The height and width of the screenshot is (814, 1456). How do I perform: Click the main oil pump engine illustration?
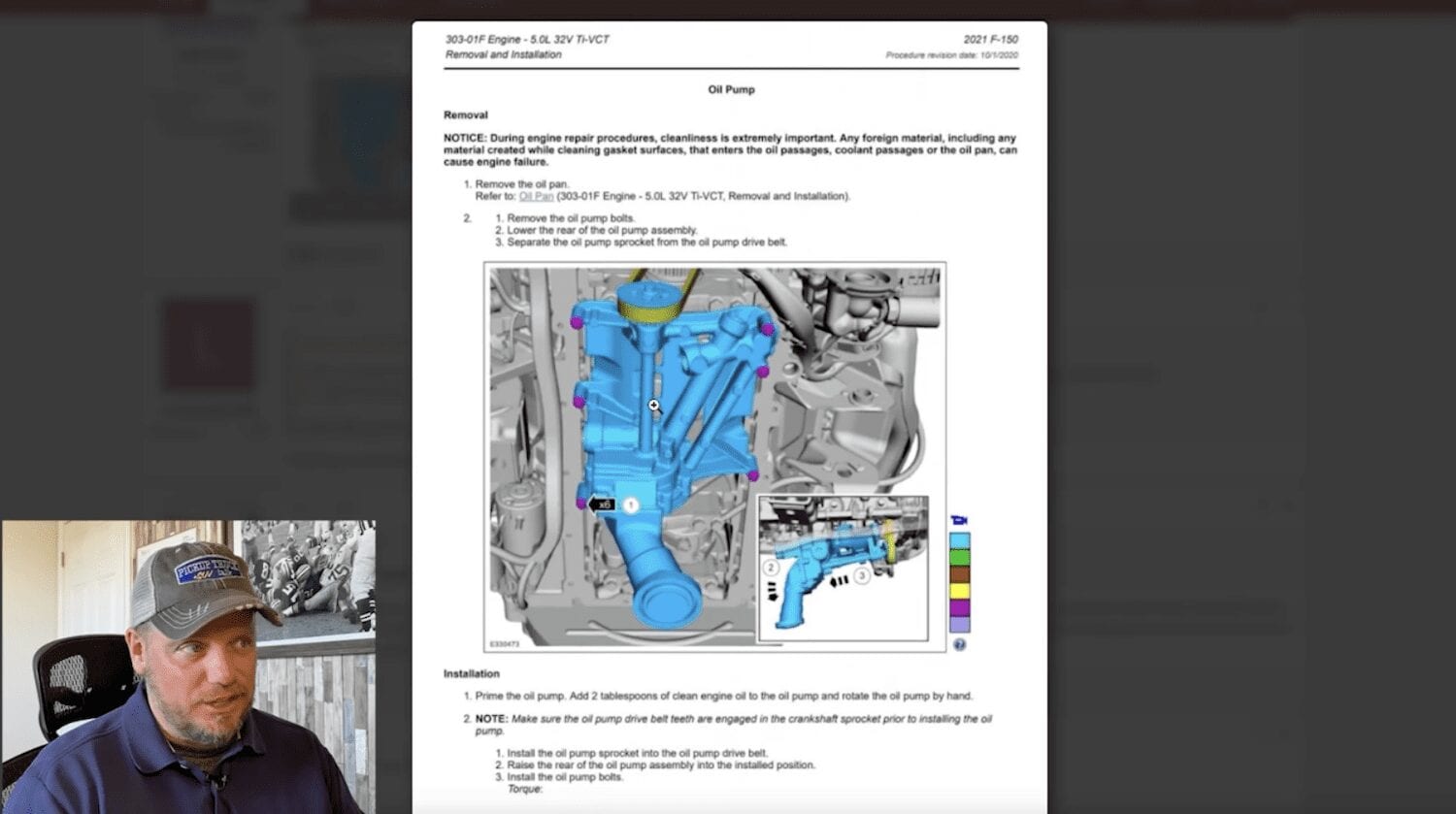(715, 457)
